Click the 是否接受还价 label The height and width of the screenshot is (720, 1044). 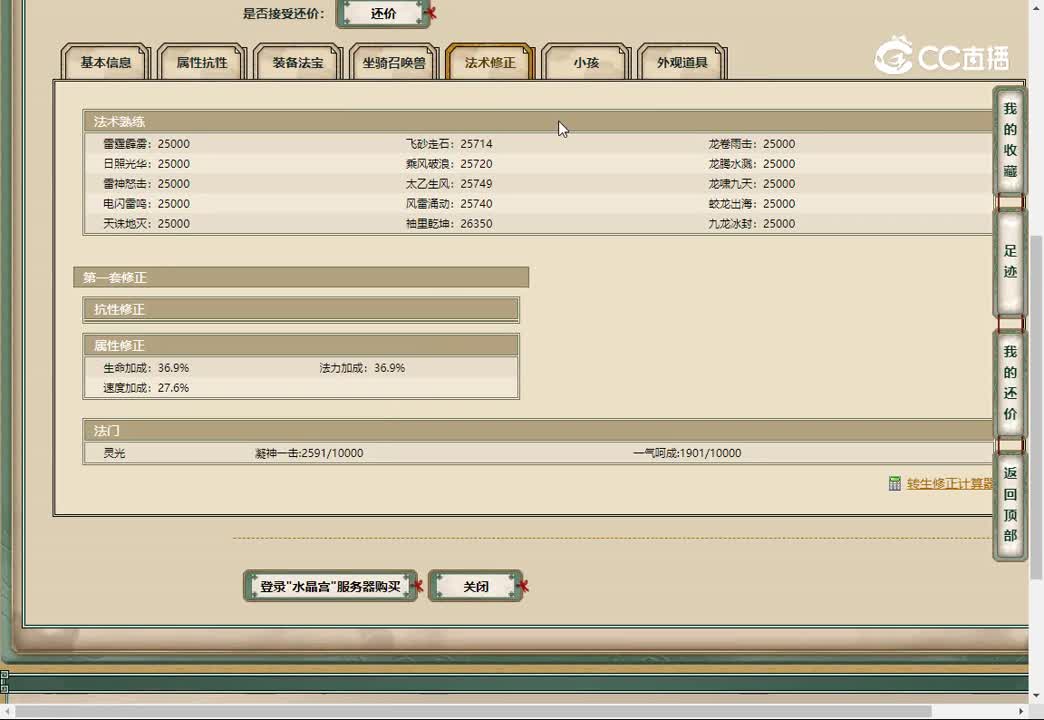[284, 13]
